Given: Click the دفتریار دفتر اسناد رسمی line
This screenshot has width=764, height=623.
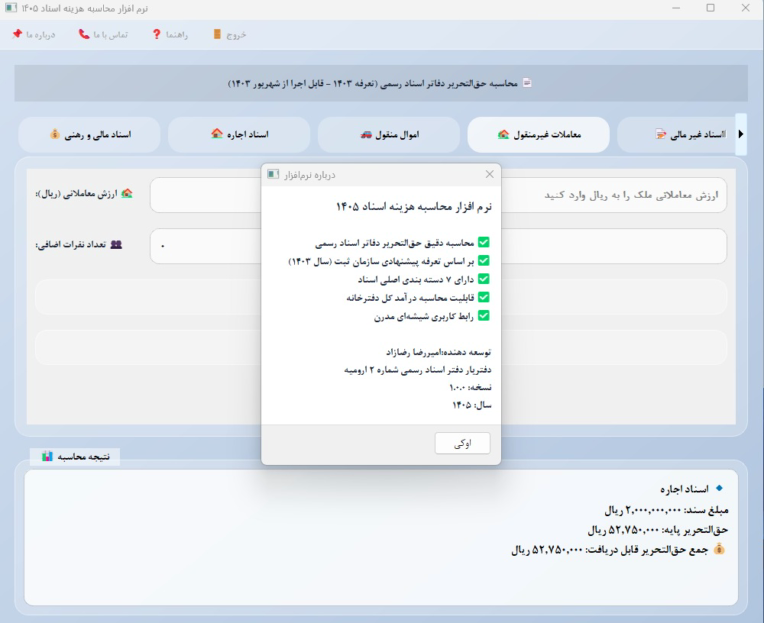Looking at the screenshot, I should tap(418, 370).
